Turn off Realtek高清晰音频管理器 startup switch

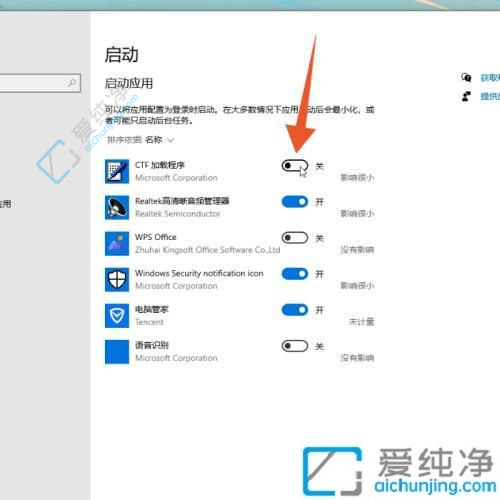(295, 202)
